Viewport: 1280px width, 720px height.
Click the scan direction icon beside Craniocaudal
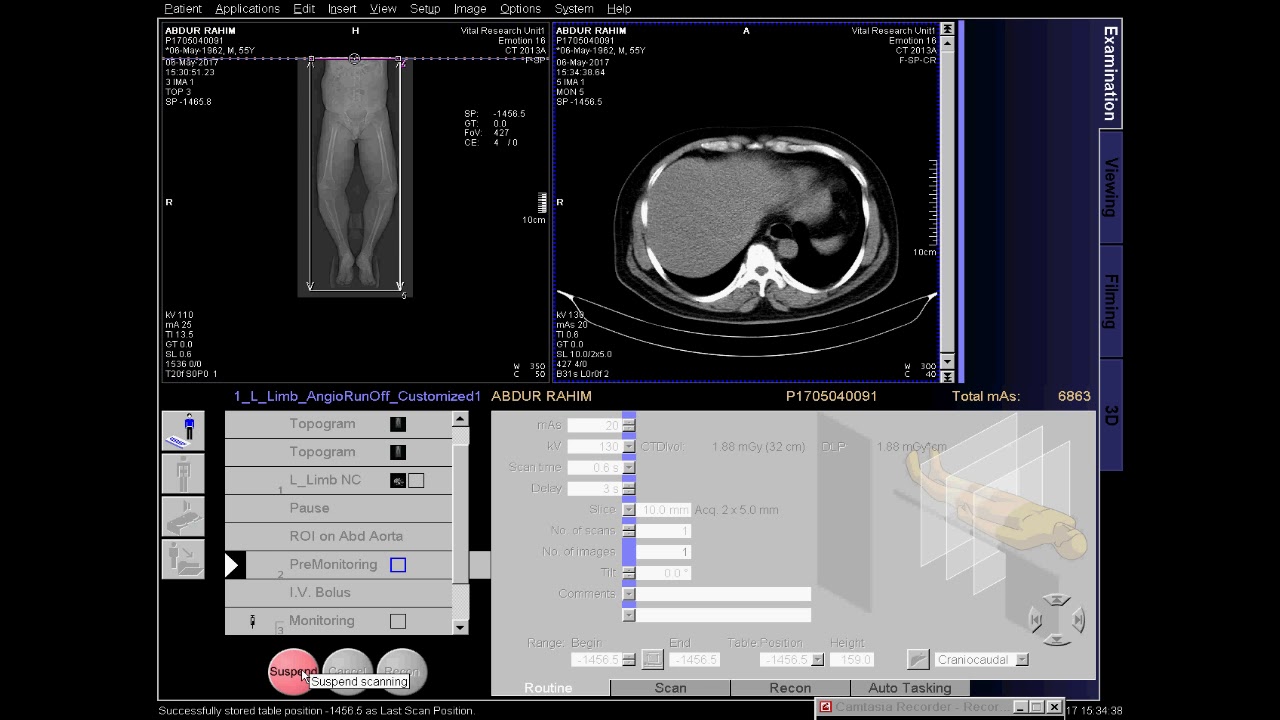pyautogui.click(x=918, y=659)
